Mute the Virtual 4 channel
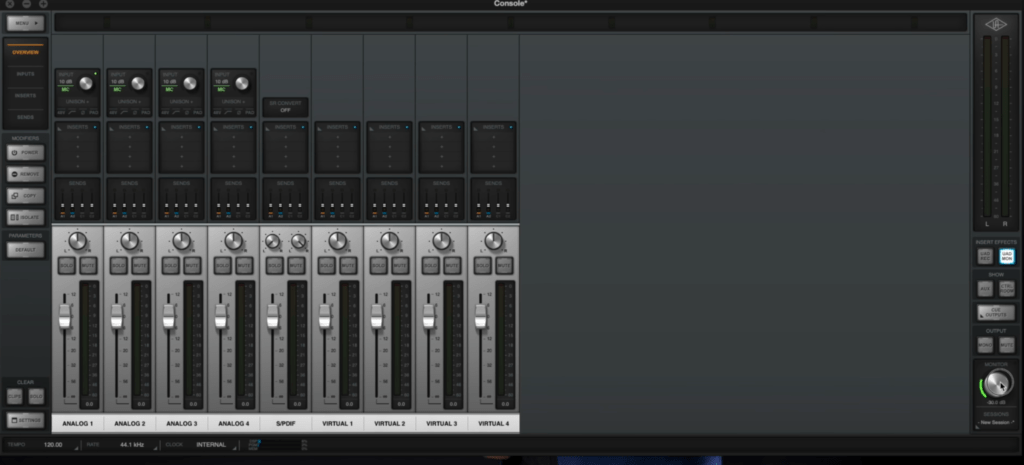Screen dimensions: 1024x465 click(x=504, y=265)
